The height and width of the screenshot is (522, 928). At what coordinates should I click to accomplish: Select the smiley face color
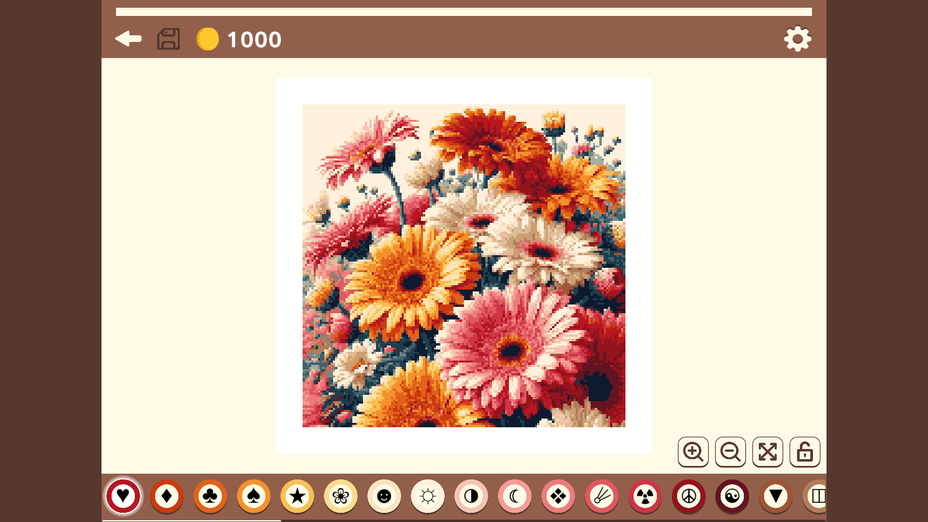click(384, 496)
